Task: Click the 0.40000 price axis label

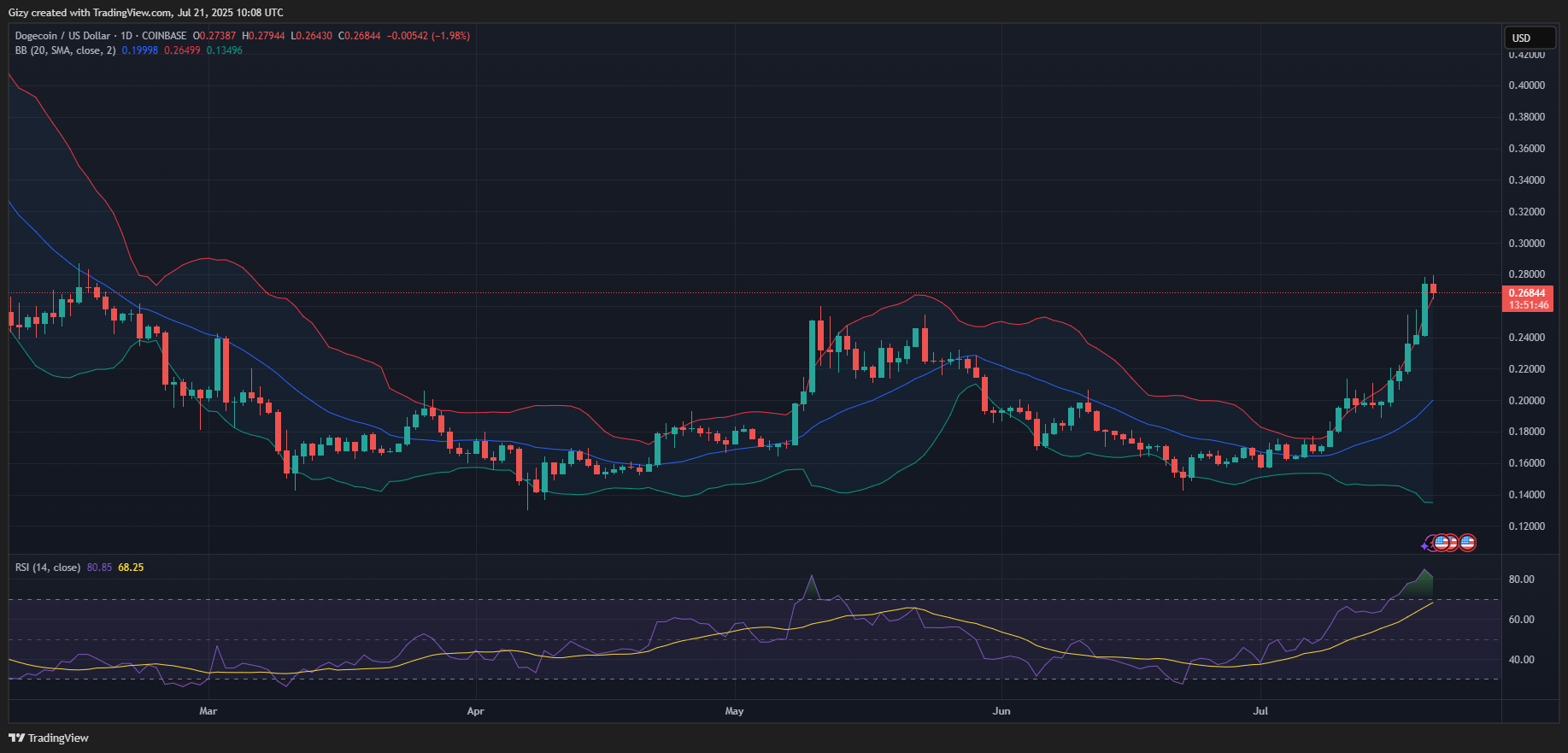Action: tap(1527, 85)
